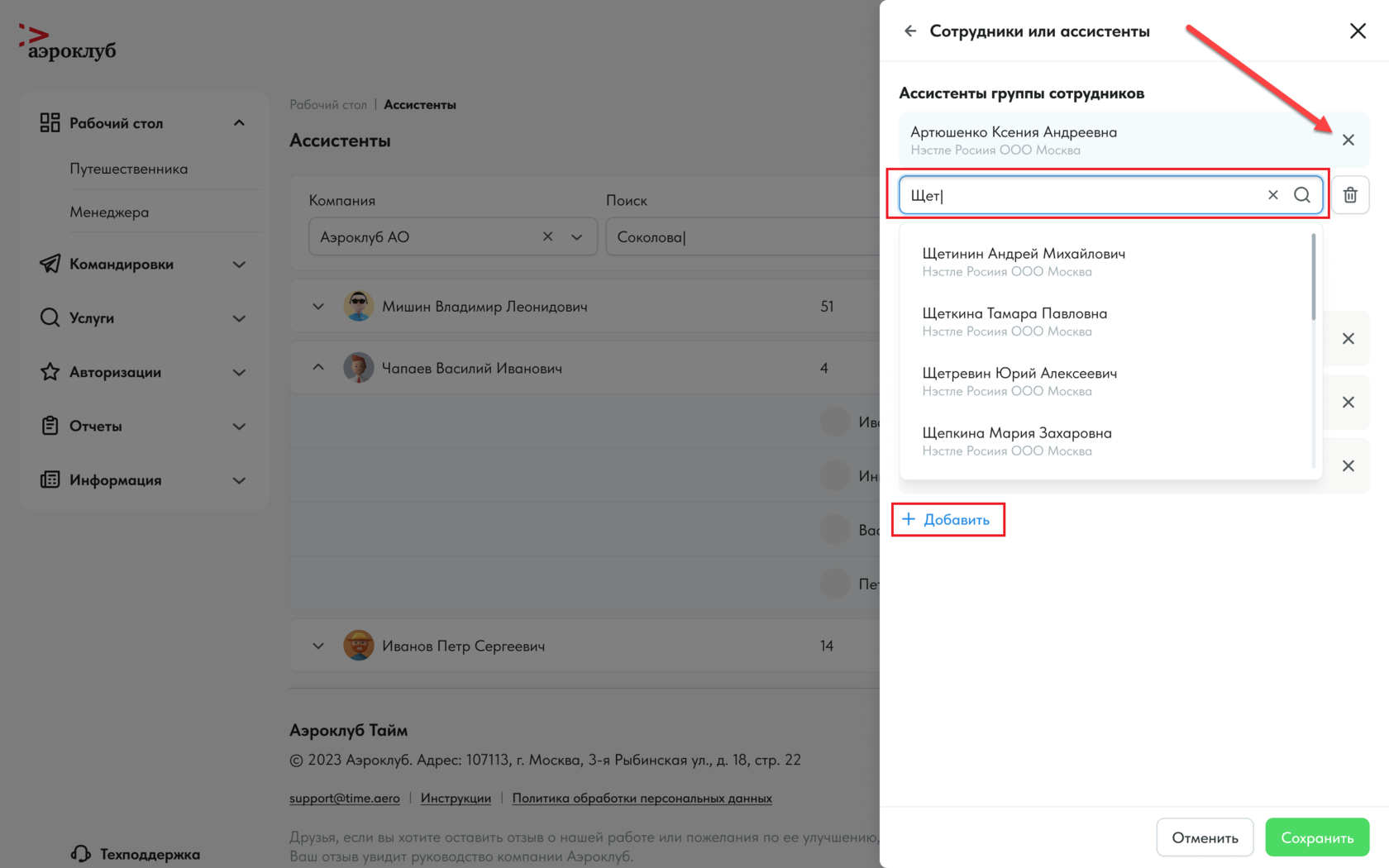Remove assistant Артюшенко Ксения Андреевна
The width and height of the screenshot is (1389, 868).
coord(1348,140)
